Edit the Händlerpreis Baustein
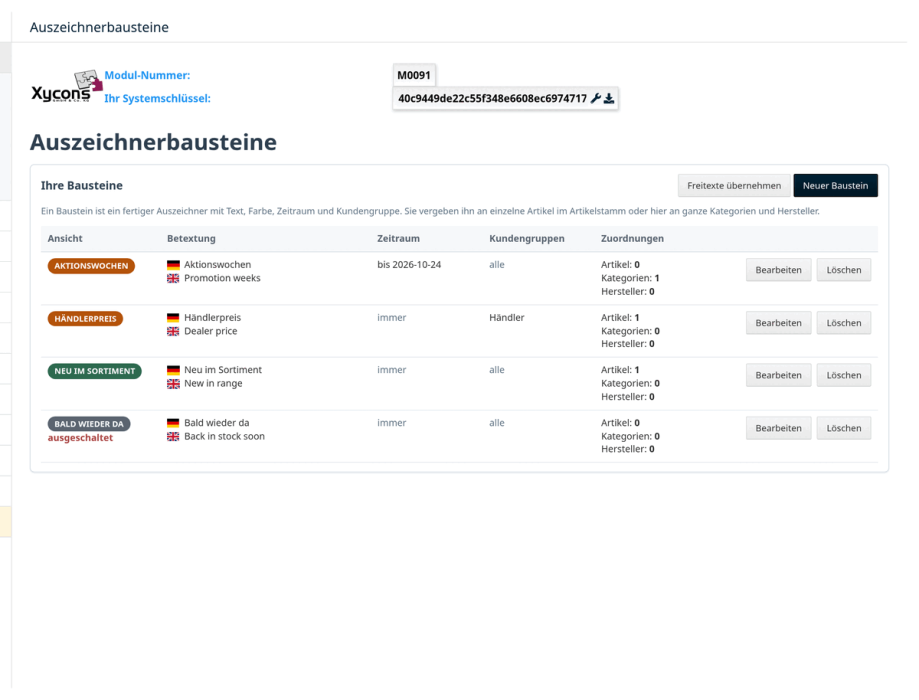 778,322
